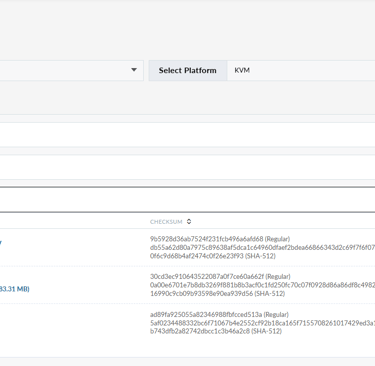Click the 0f6c9d68b4af SHA-512 ending line
Screen dimensions: 375x366
tap(213, 256)
